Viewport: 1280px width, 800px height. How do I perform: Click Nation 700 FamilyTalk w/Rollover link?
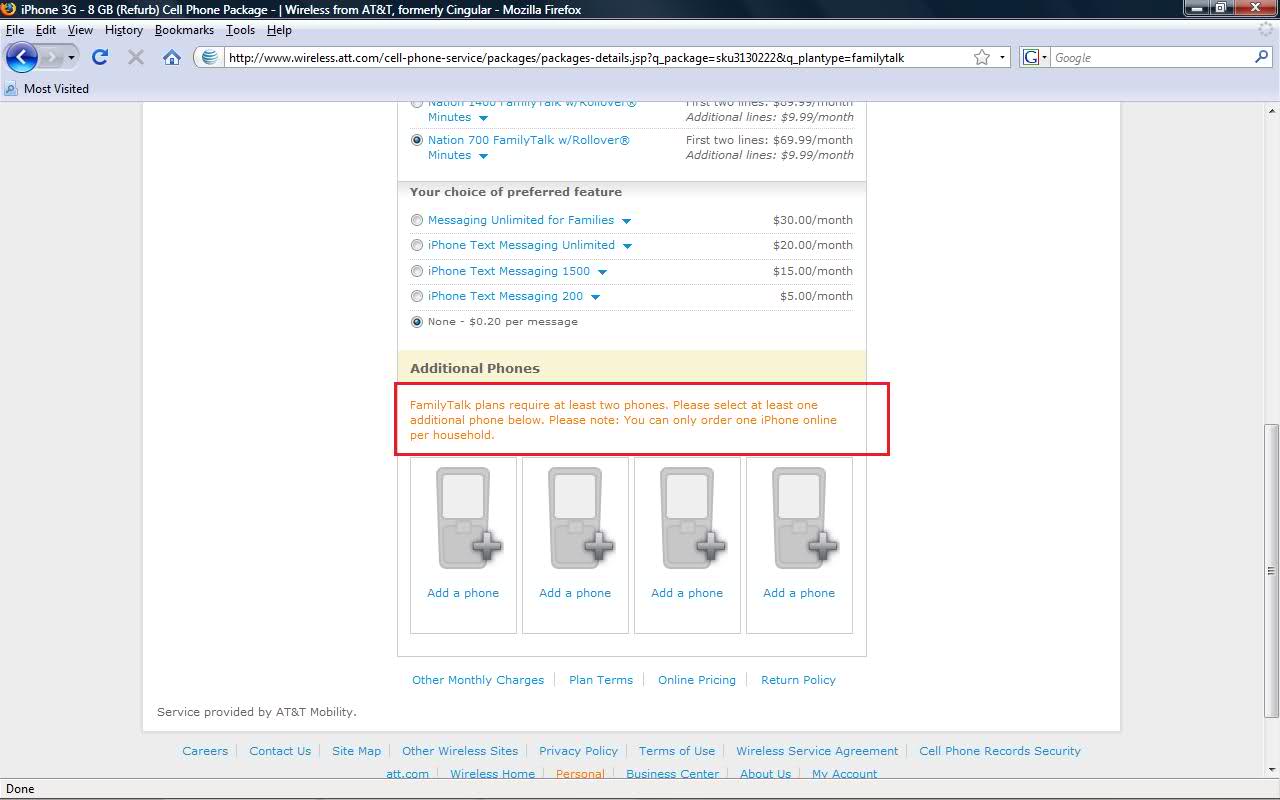click(x=529, y=148)
